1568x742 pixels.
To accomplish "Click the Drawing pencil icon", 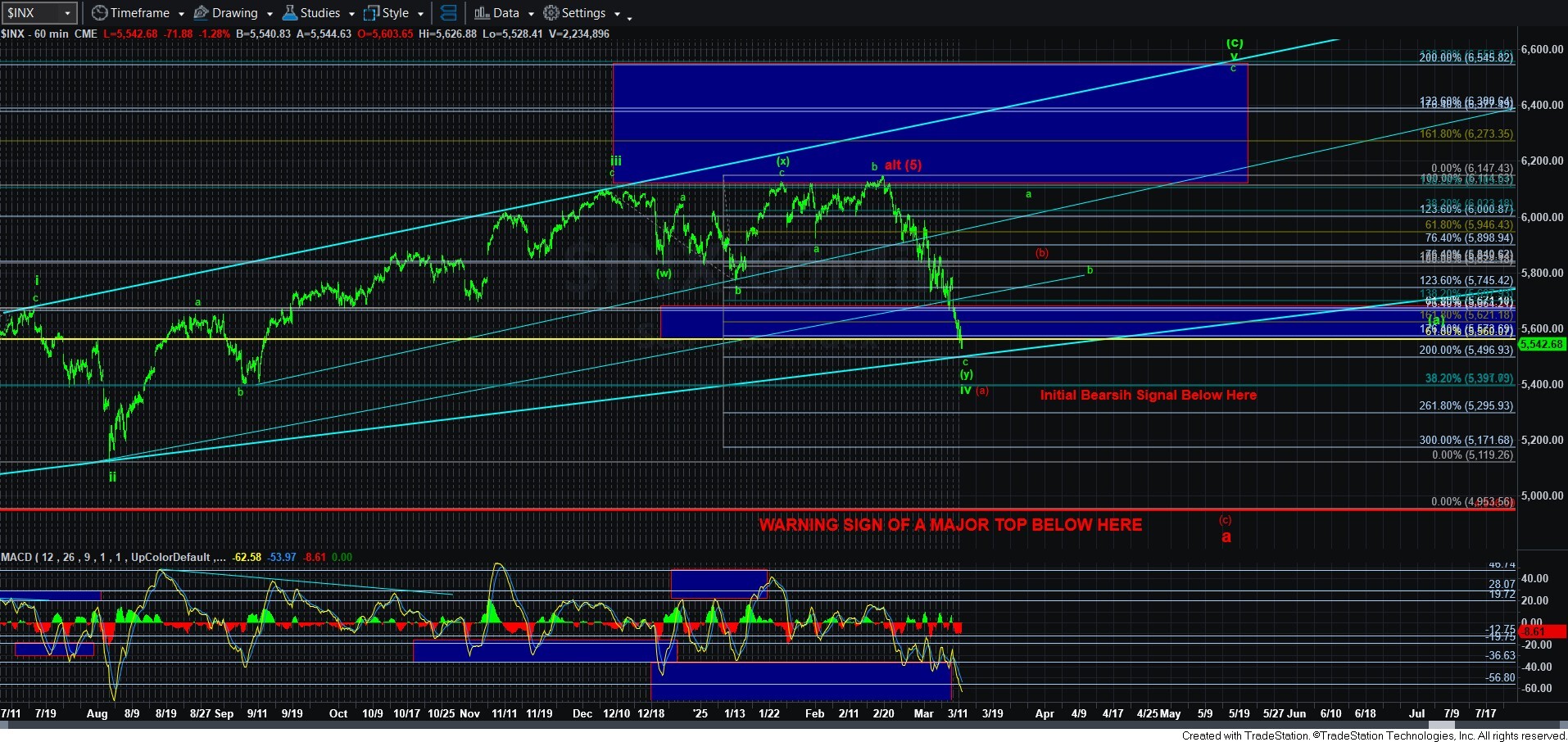I will click(201, 13).
